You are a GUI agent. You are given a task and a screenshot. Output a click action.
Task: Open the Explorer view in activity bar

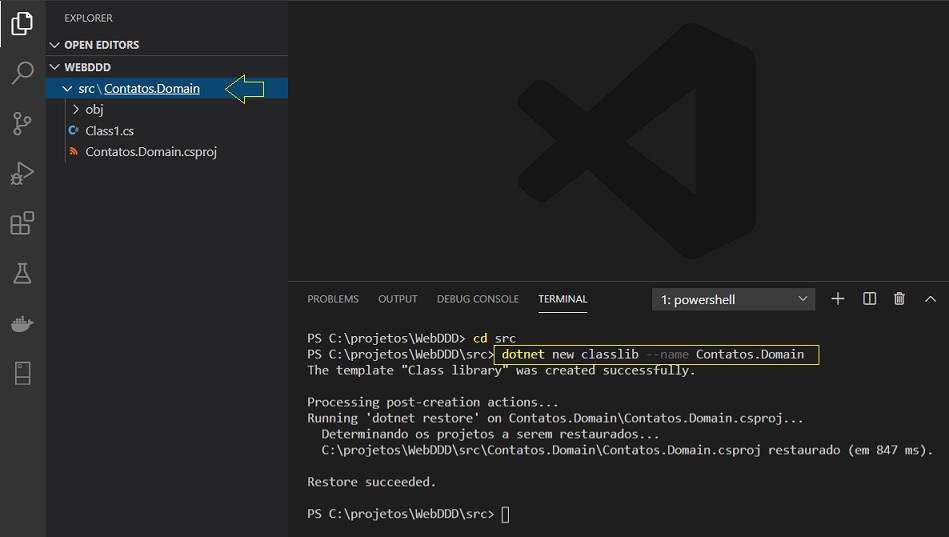coord(22,23)
